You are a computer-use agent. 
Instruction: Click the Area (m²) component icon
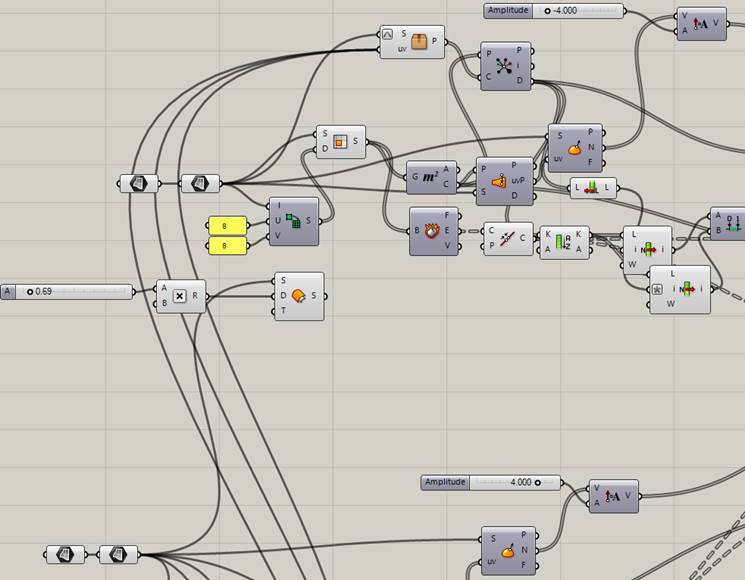(x=431, y=177)
